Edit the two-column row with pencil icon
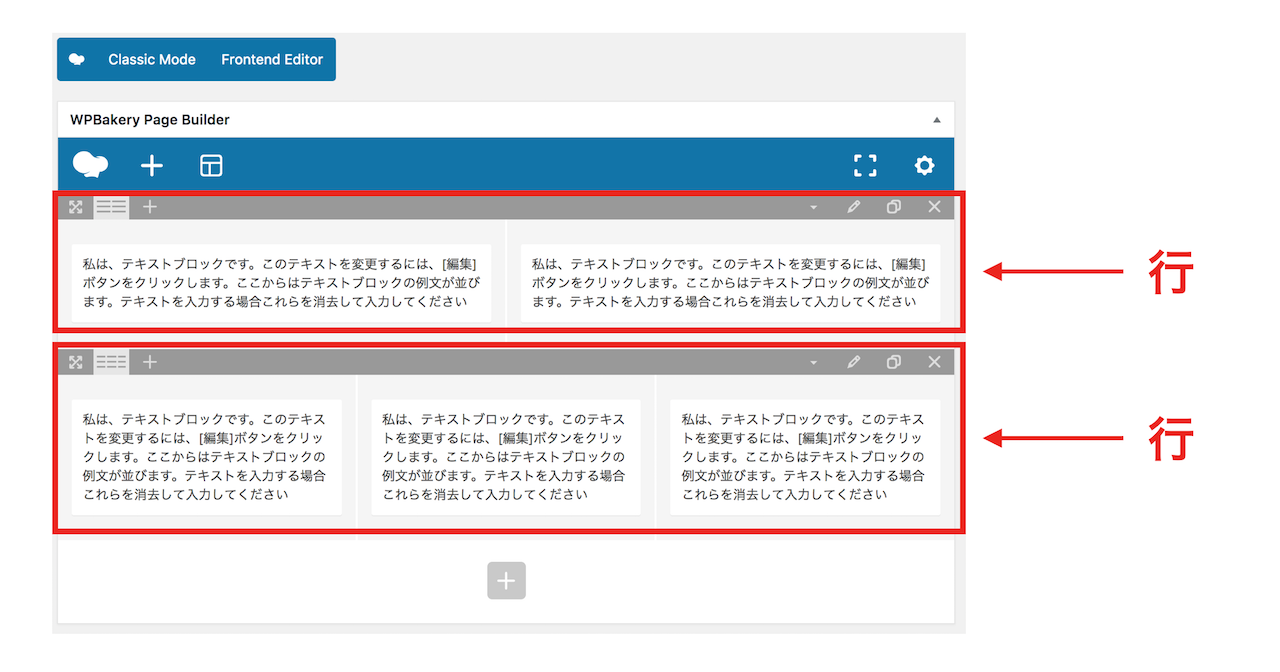This screenshot has height=672, width=1280. [853, 207]
